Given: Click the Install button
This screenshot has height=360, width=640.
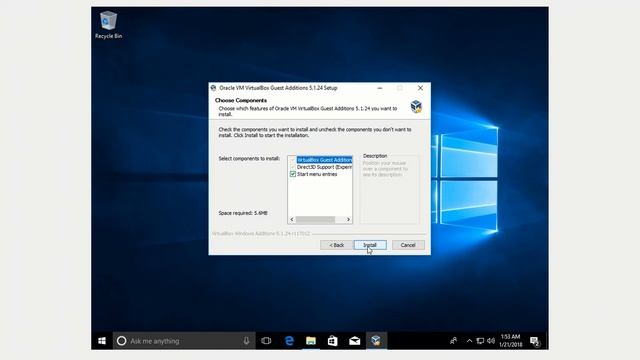Looking at the screenshot, I should coord(370,245).
